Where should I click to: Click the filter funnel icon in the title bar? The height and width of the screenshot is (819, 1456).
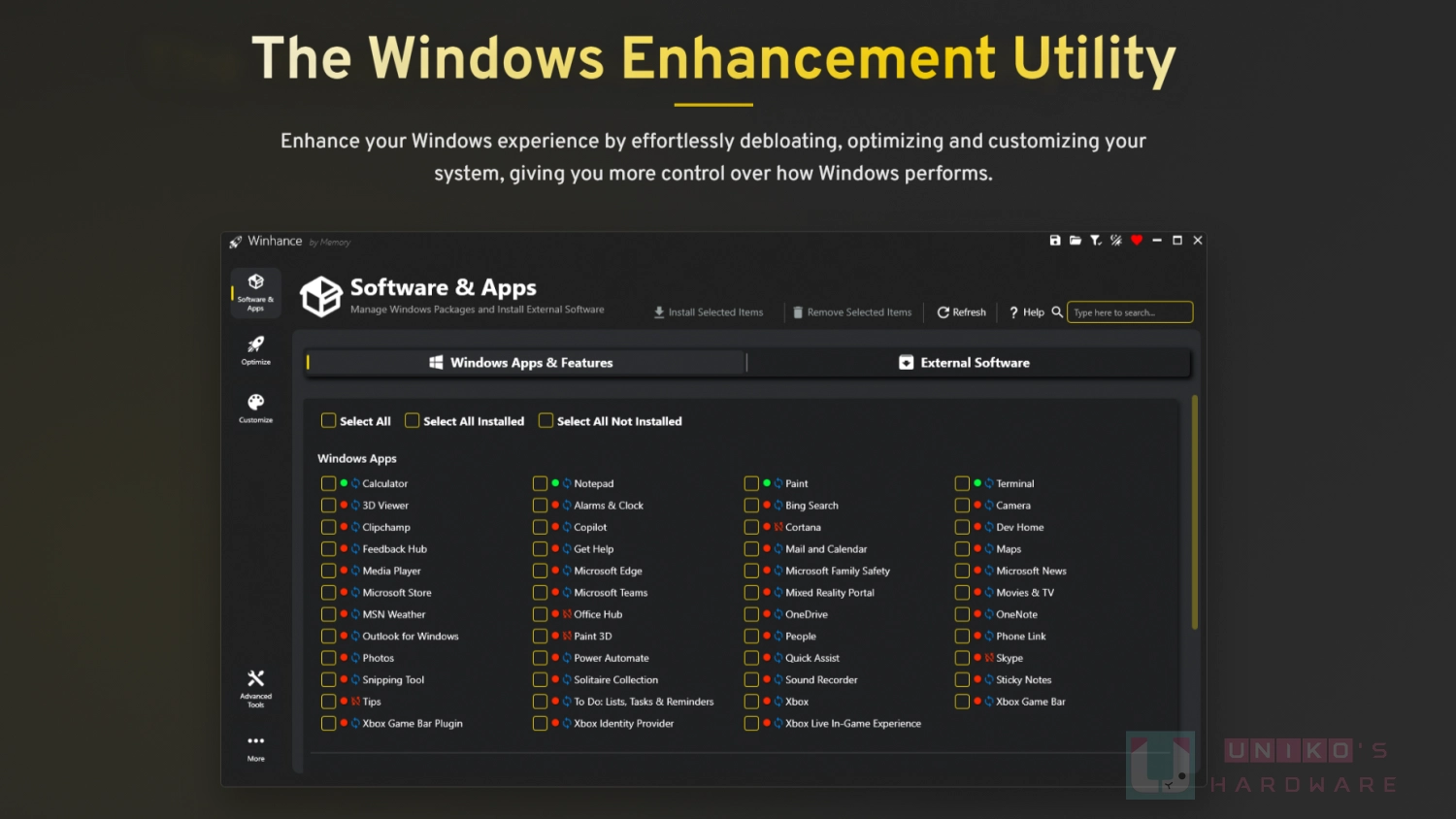tap(1096, 241)
